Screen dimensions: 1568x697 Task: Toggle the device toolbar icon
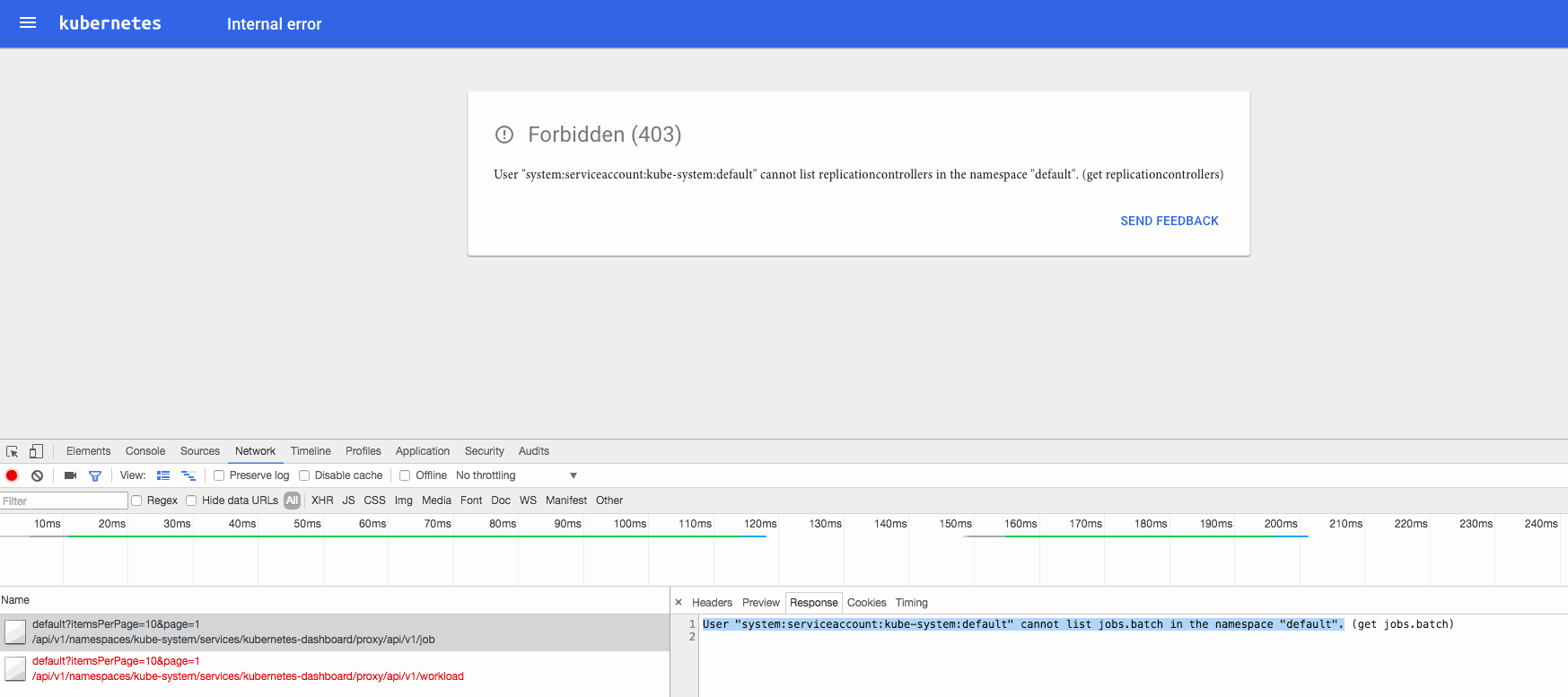pos(36,451)
